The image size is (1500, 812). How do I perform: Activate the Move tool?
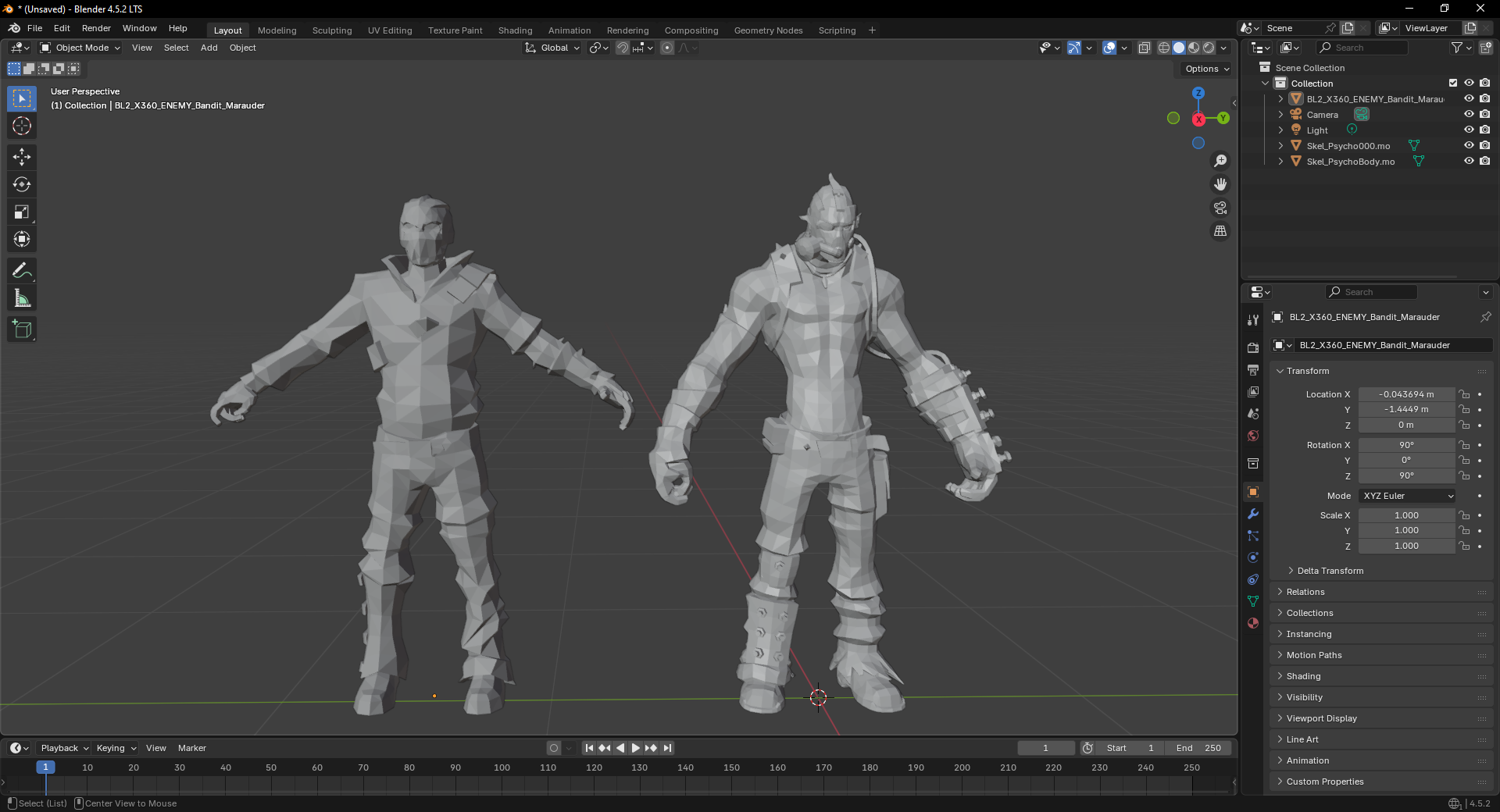coord(22,157)
